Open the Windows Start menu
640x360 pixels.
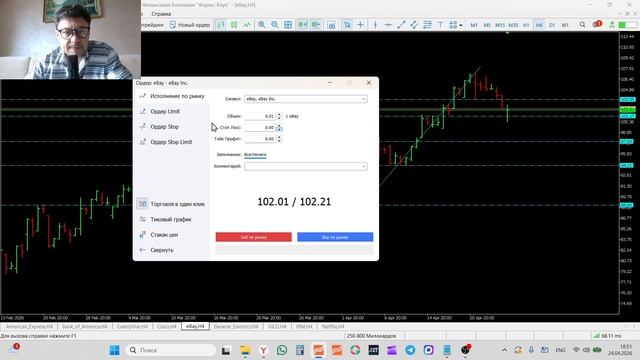115,350
